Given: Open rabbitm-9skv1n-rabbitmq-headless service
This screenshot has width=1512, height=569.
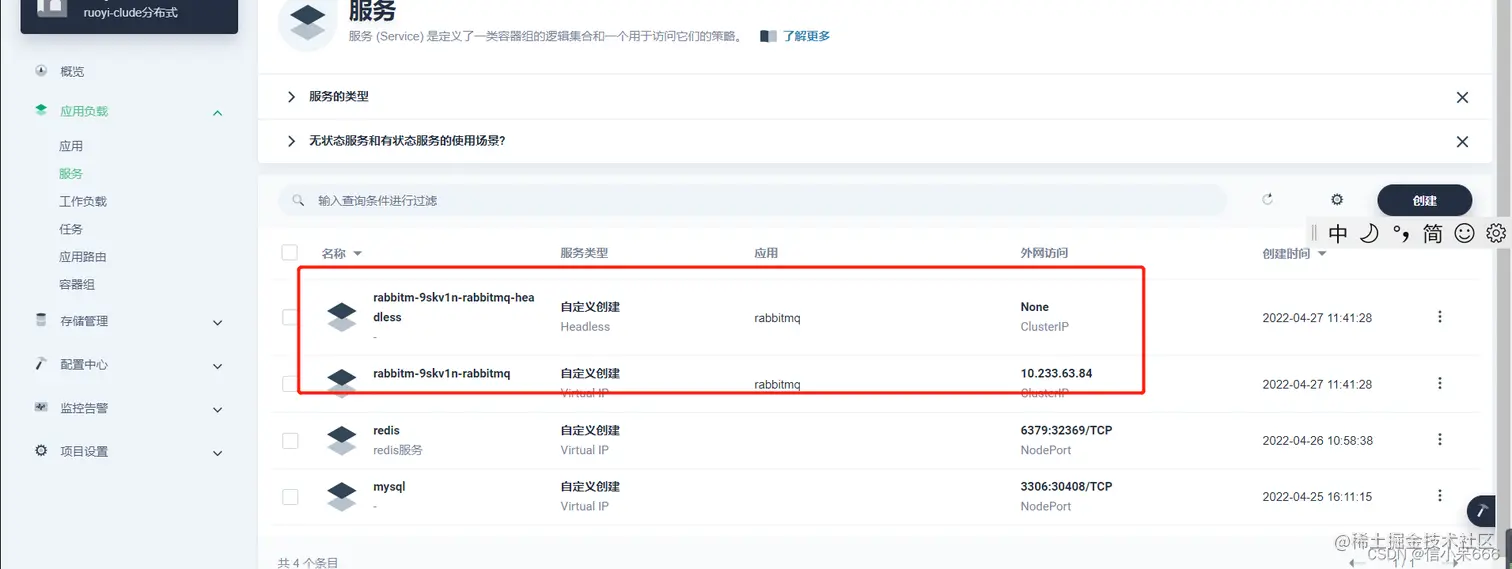Looking at the screenshot, I should pyautogui.click(x=453, y=307).
